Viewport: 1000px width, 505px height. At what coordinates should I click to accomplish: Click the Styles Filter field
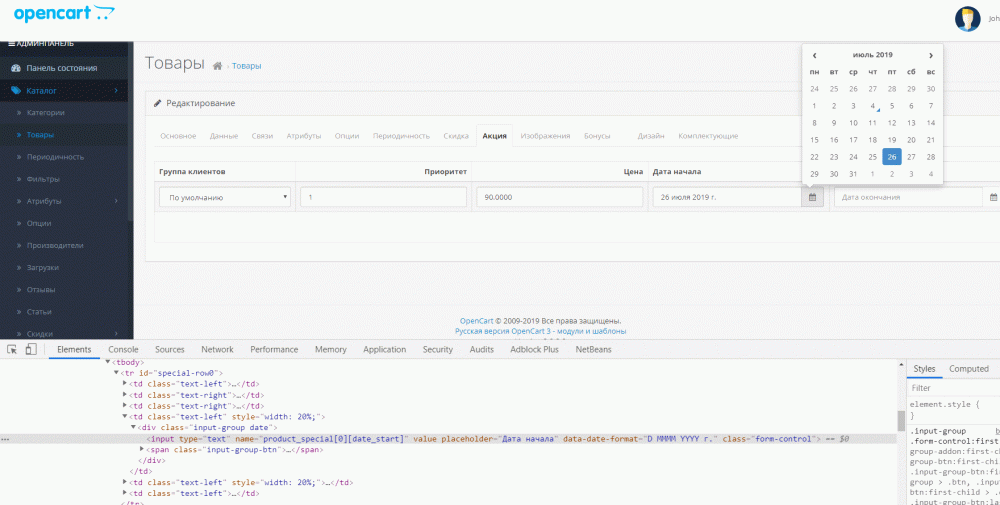(953, 388)
